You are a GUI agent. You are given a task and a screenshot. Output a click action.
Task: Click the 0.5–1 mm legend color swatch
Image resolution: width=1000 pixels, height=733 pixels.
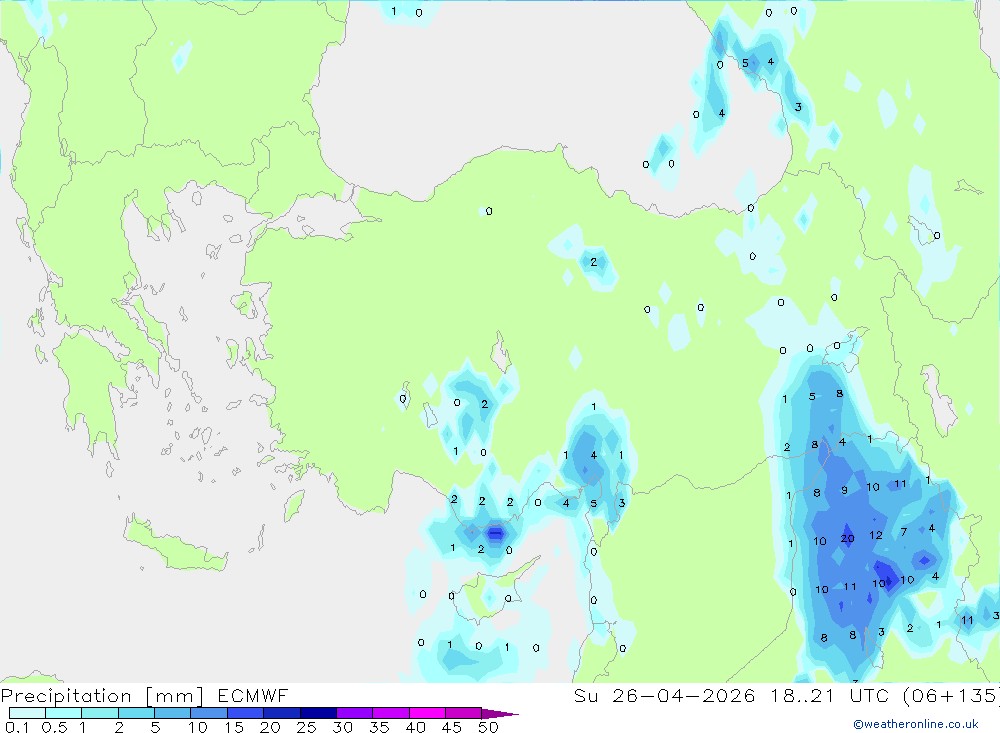[64, 713]
